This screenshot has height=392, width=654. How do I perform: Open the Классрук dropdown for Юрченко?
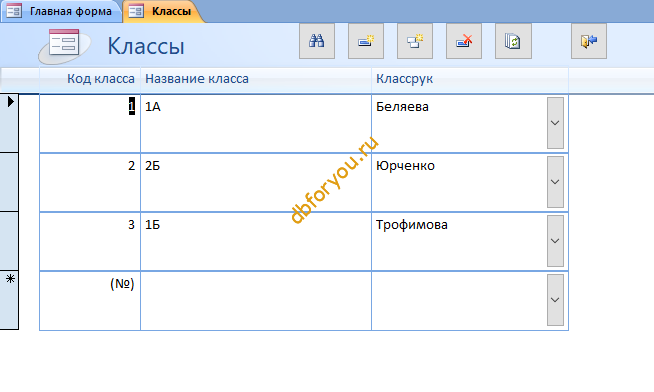tap(555, 182)
